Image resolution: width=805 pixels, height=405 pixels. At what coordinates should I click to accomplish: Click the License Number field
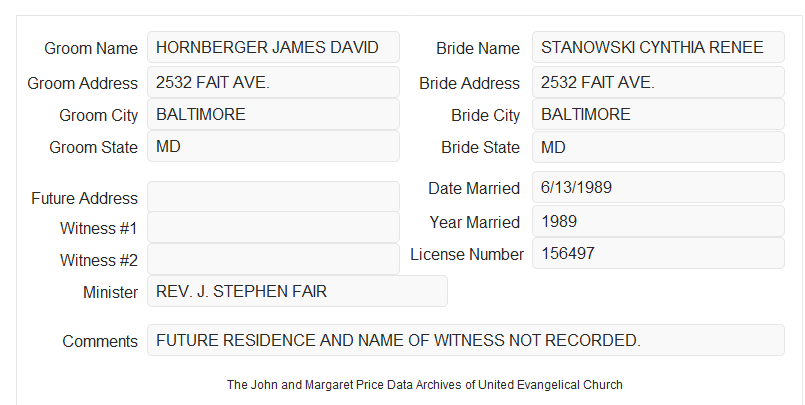(658, 253)
